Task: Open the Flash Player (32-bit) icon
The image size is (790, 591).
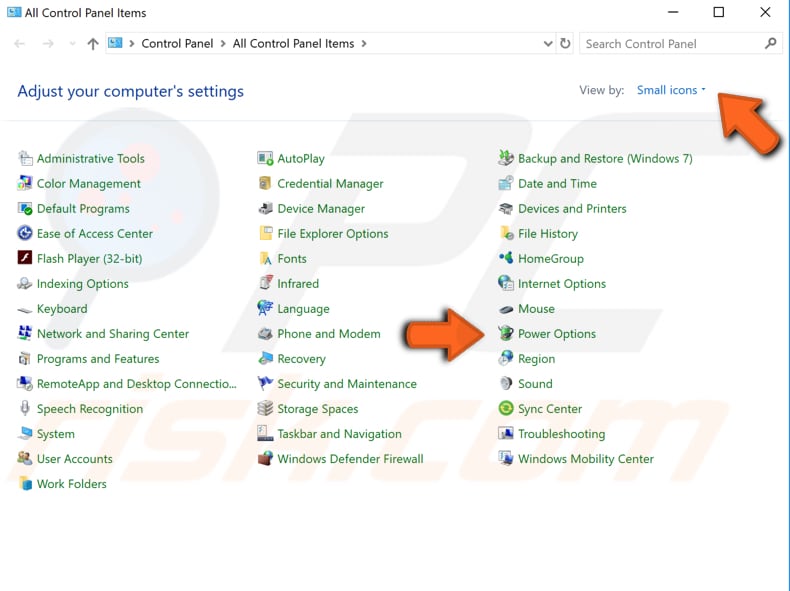Action: [25, 258]
